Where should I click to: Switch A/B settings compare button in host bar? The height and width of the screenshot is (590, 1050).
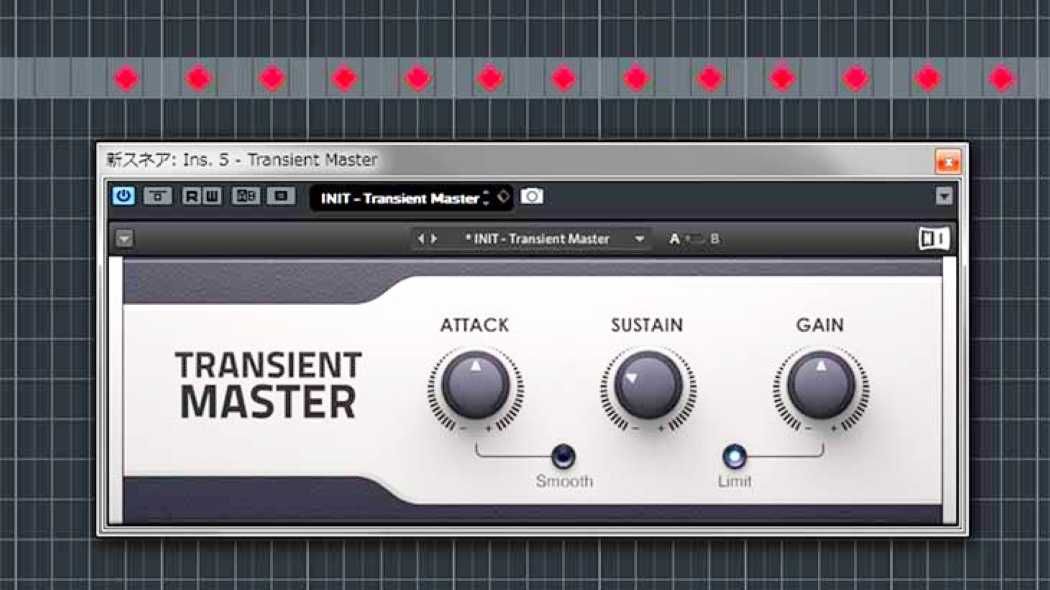pos(245,196)
